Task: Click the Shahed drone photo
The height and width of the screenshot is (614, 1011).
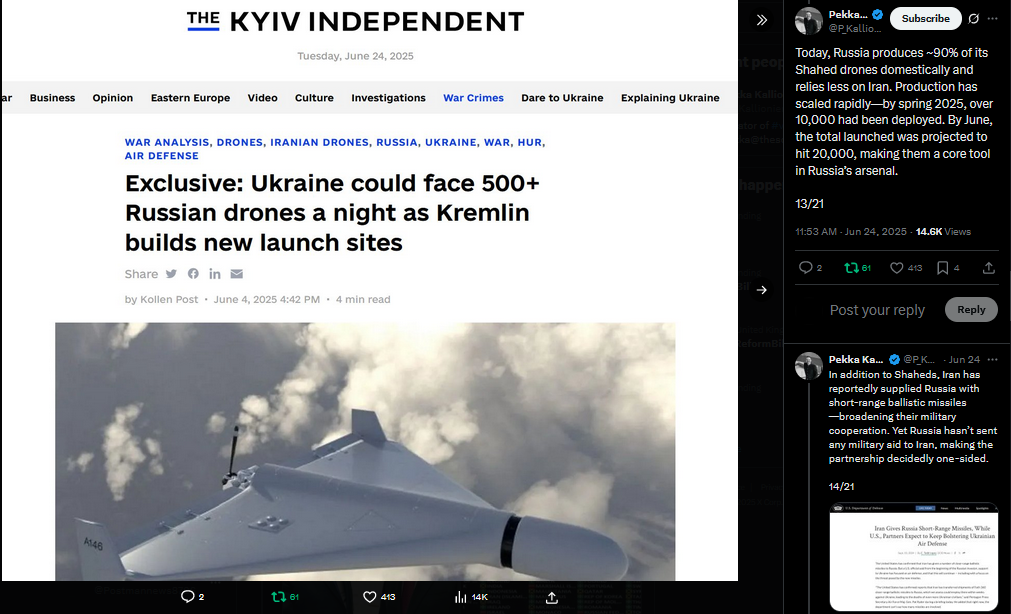Action: click(x=365, y=451)
